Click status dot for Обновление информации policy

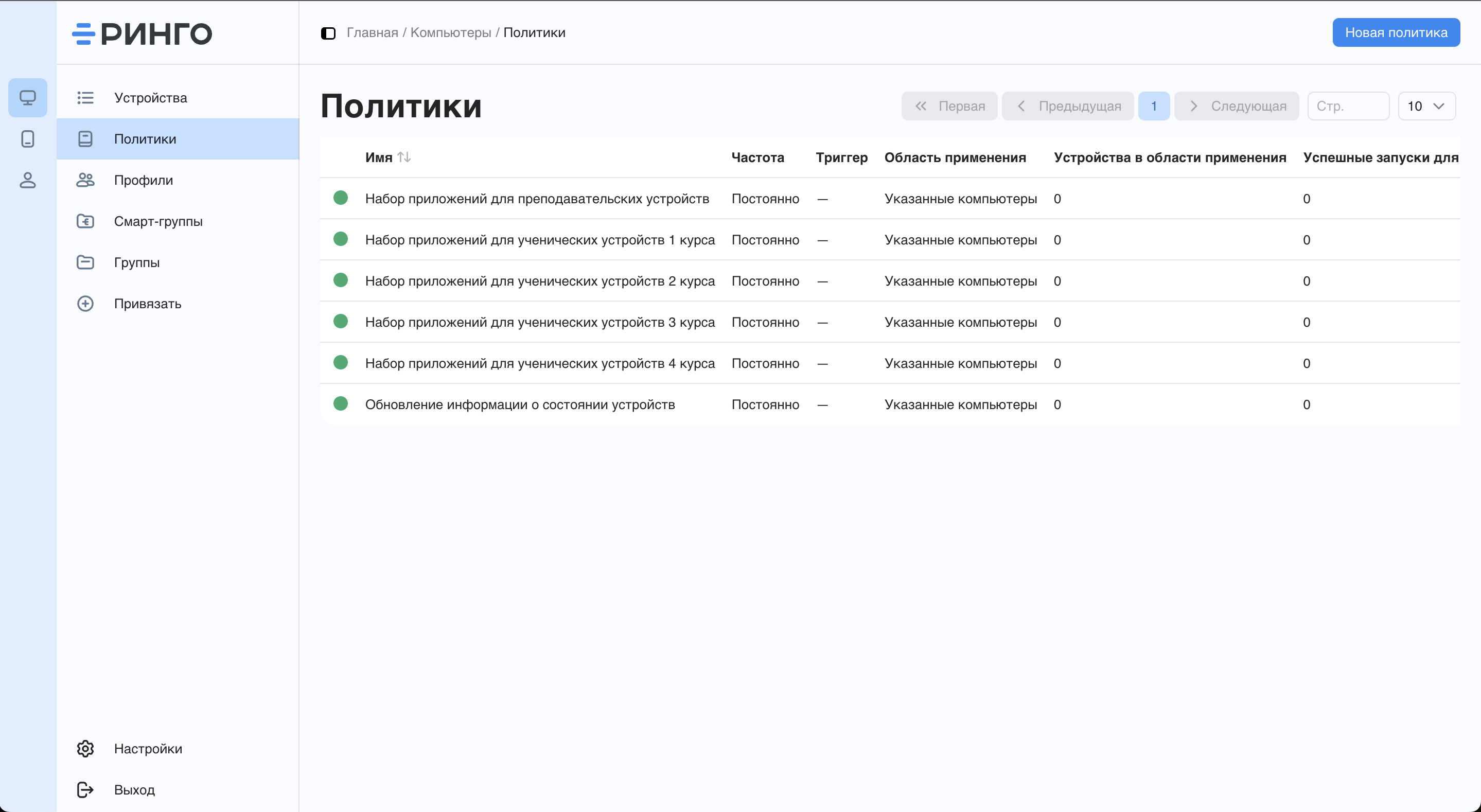click(340, 404)
